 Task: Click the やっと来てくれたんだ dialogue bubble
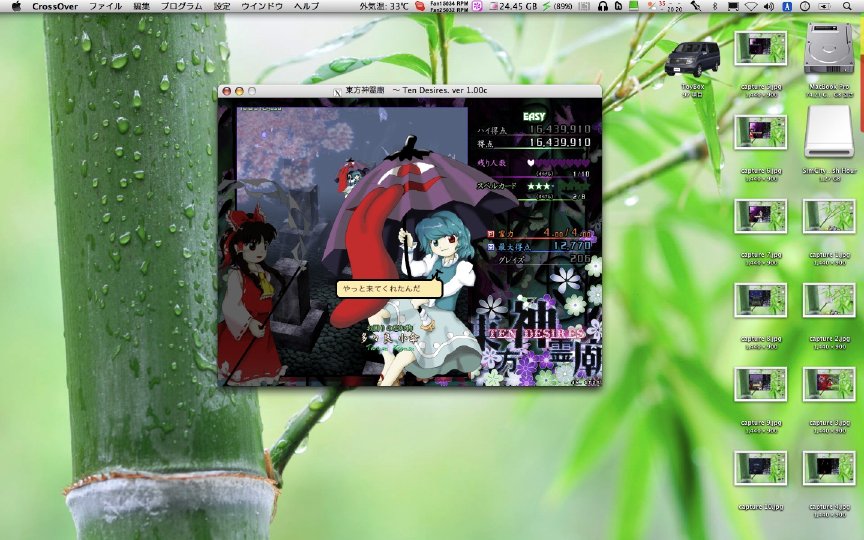pyautogui.click(x=390, y=289)
